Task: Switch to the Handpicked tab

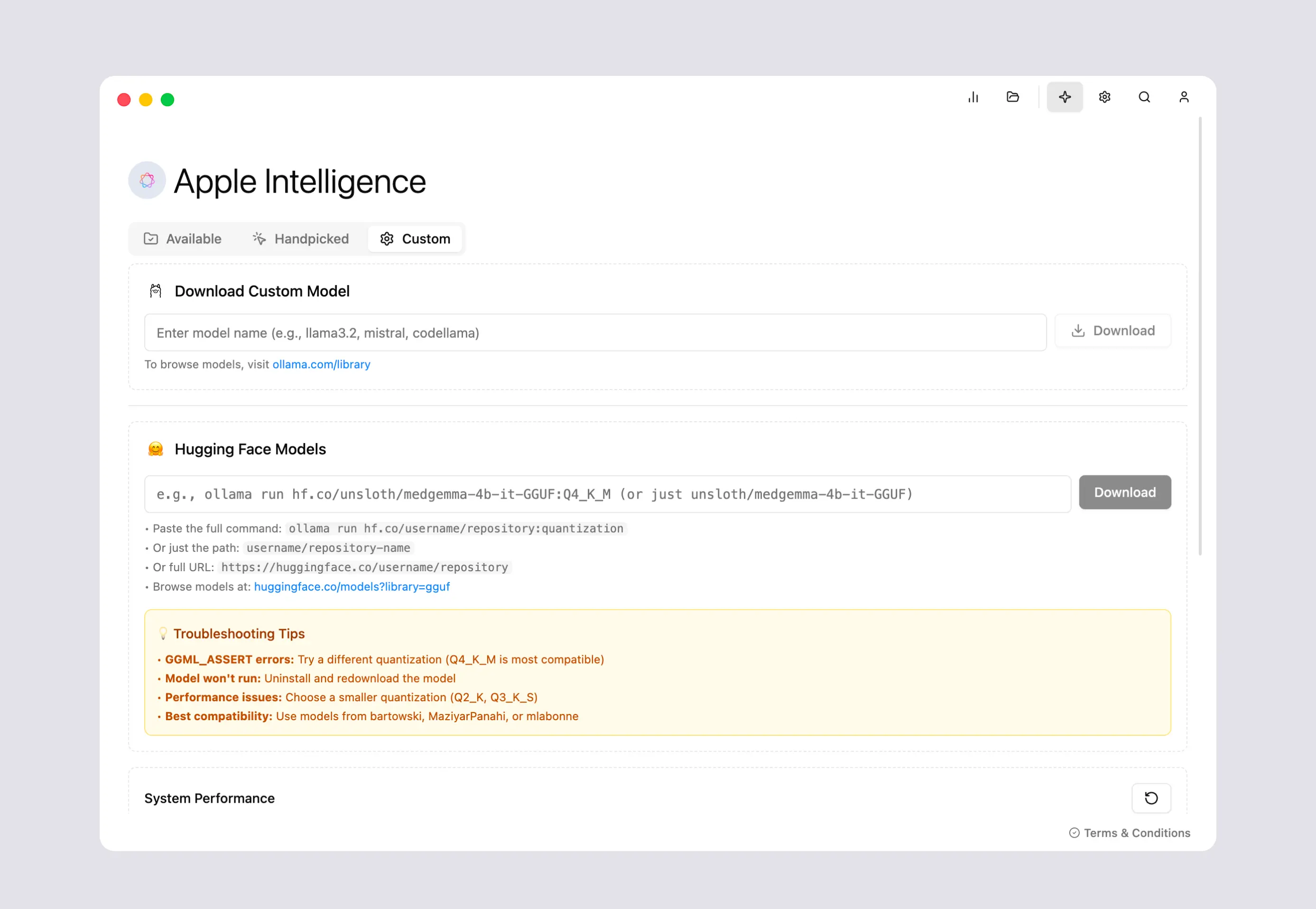Action: coord(301,239)
